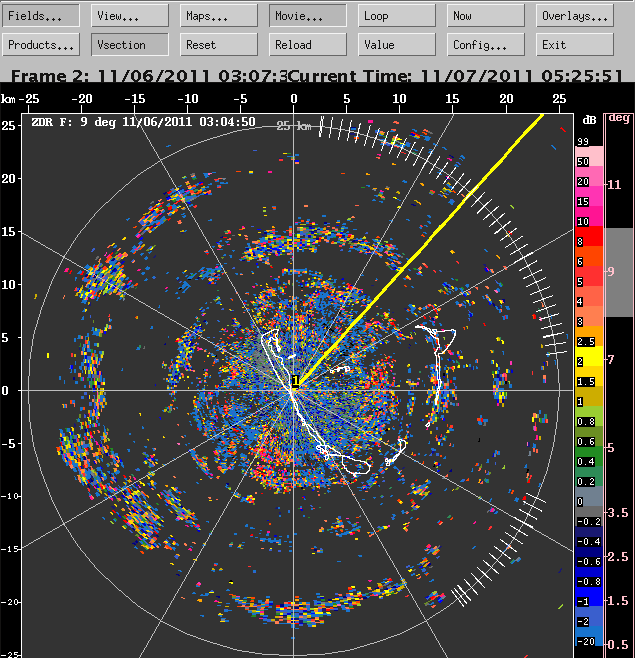
Task: Click the Frame 2 timestamp text
Action: click(149, 76)
